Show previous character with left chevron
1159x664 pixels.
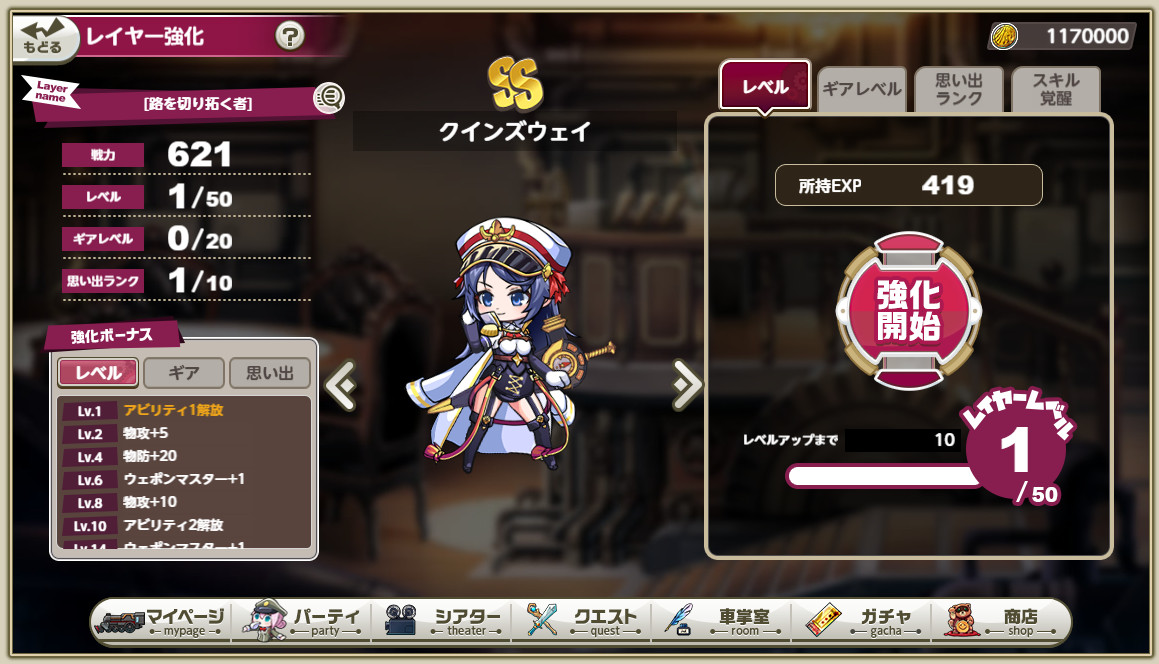341,384
